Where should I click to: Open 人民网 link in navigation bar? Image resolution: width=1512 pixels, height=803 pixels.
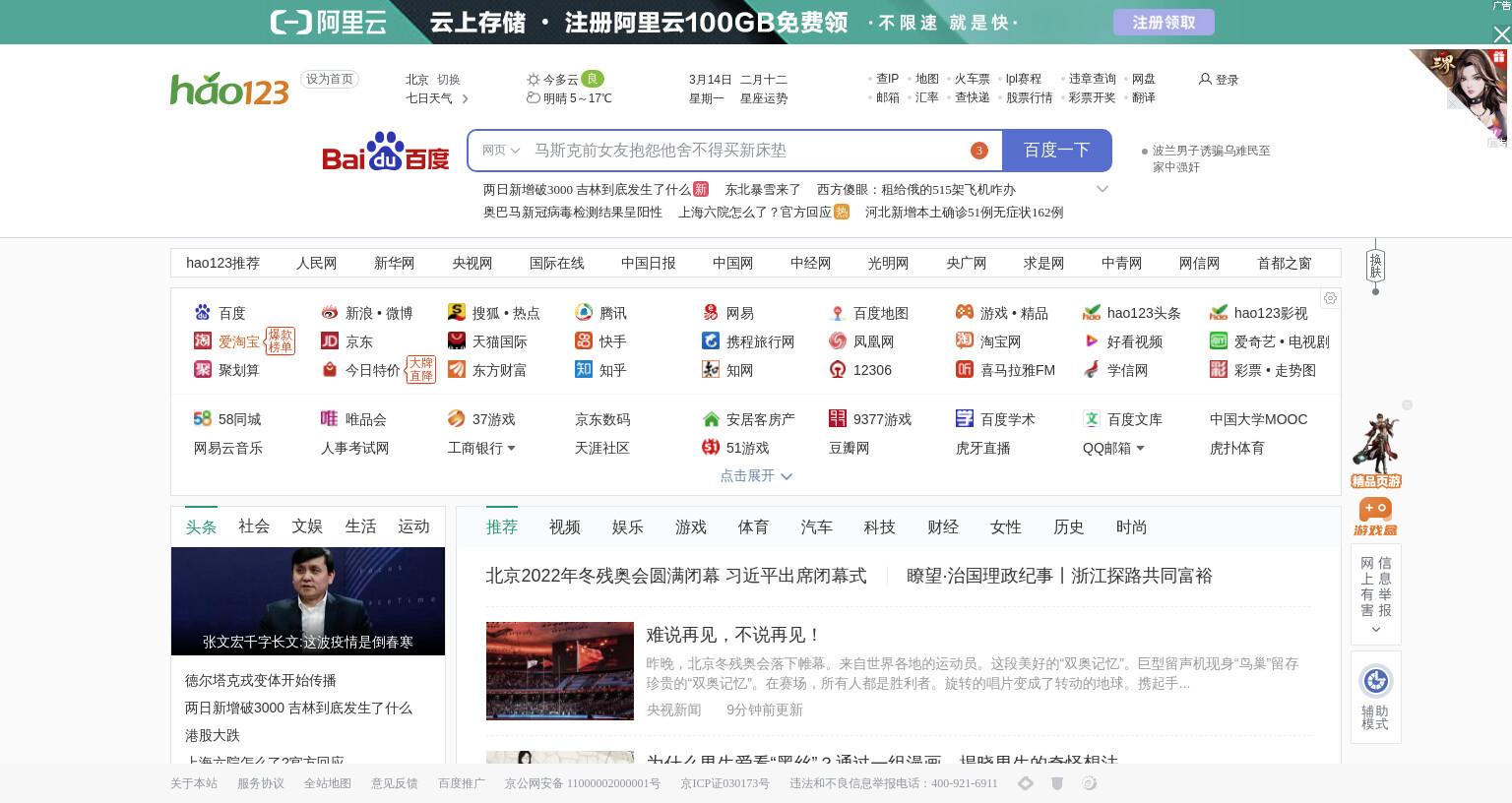point(316,263)
